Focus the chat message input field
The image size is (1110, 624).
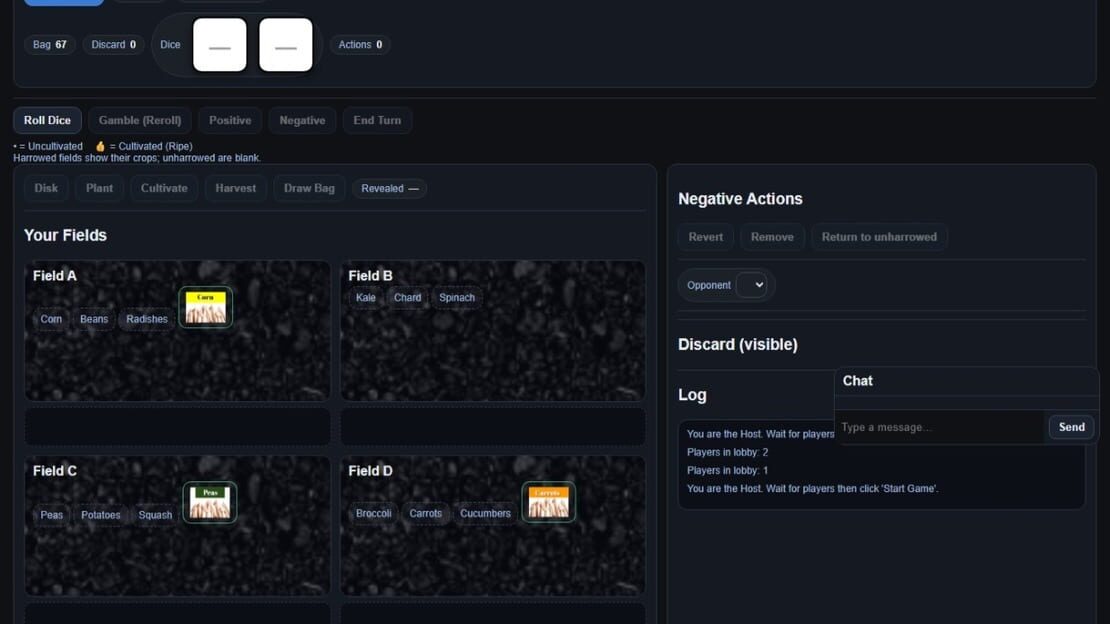pyautogui.click(x=939, y=427)
